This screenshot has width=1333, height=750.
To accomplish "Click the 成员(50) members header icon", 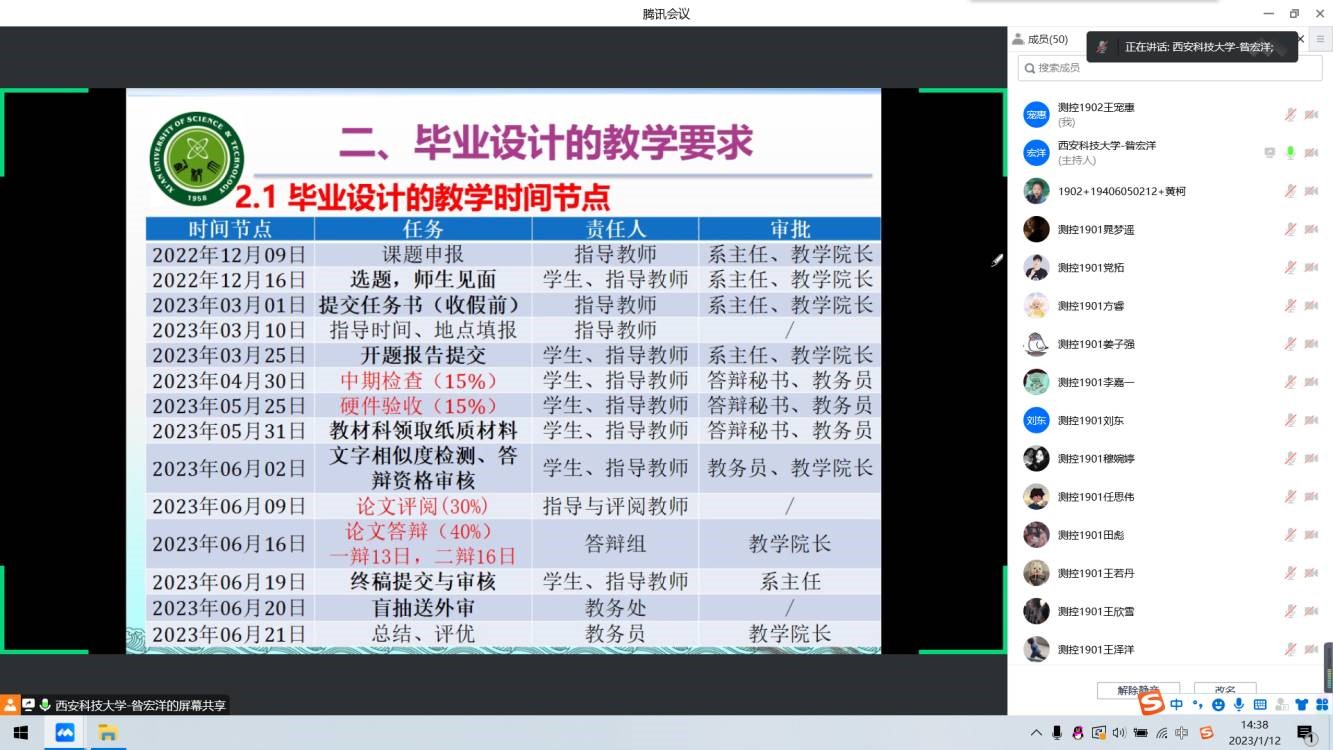I will pos(1019,39).
